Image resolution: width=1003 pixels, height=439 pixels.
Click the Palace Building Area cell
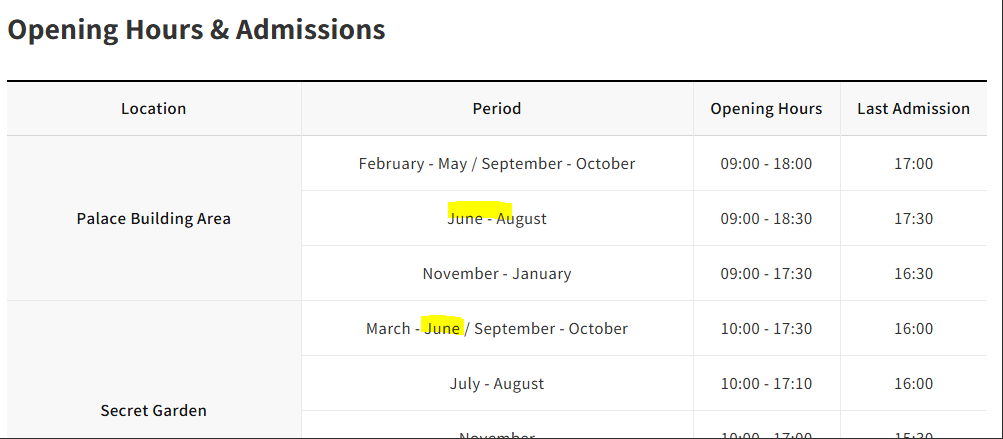click(x=153, y=219)
